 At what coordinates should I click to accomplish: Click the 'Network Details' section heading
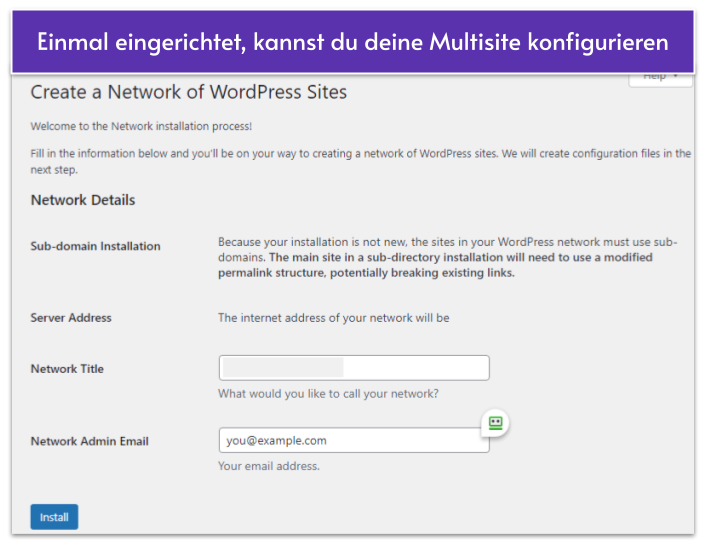click(x=83, y=200)
